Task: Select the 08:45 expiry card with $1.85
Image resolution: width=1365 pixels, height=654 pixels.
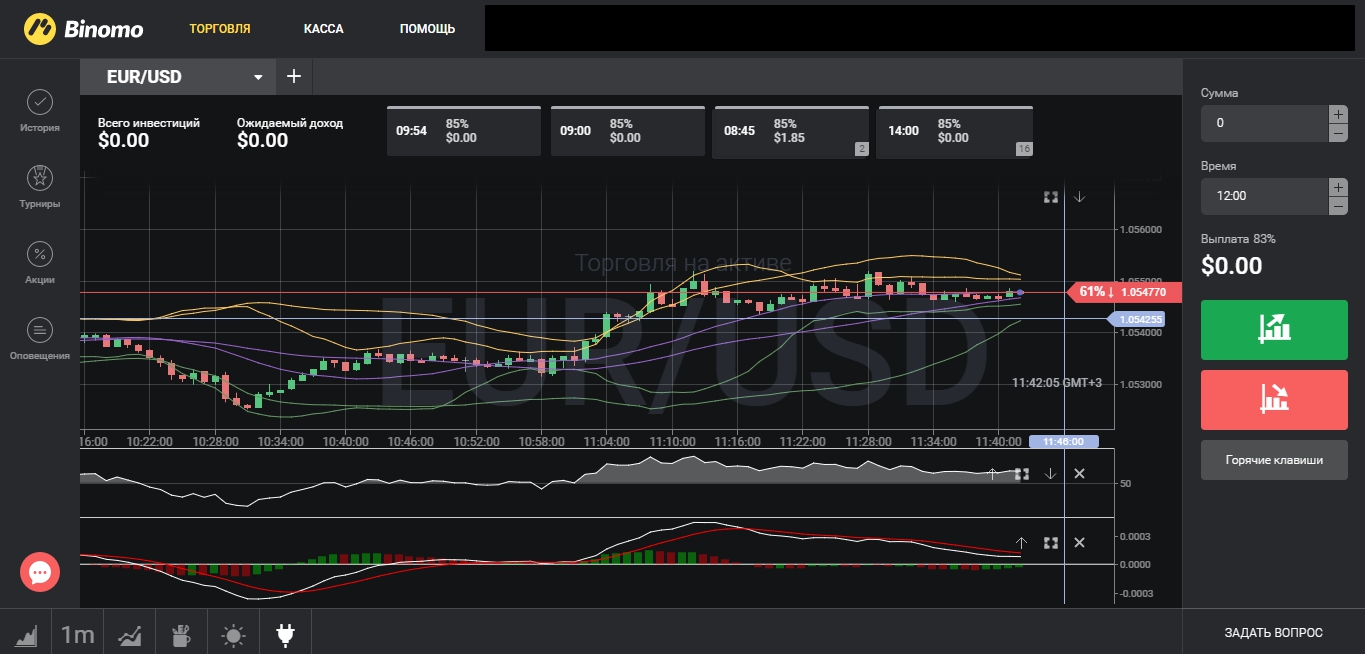Action: click(x=791, y=131)
